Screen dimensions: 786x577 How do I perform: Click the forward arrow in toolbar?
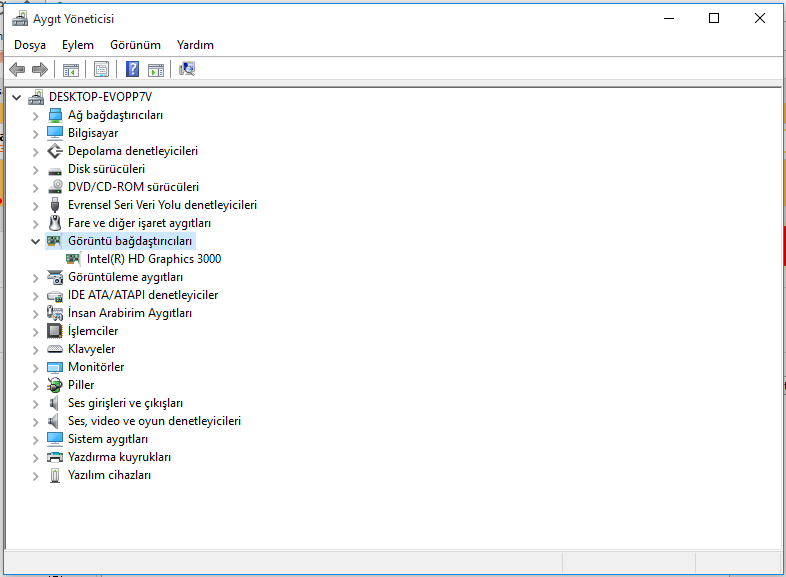[40, 69]
